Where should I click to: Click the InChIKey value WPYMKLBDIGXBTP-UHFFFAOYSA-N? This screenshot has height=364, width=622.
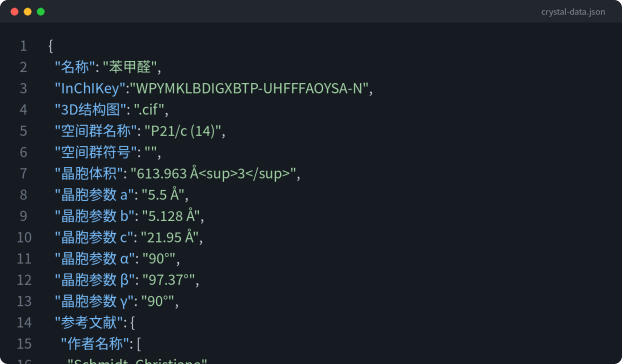[x=250, y=88]
